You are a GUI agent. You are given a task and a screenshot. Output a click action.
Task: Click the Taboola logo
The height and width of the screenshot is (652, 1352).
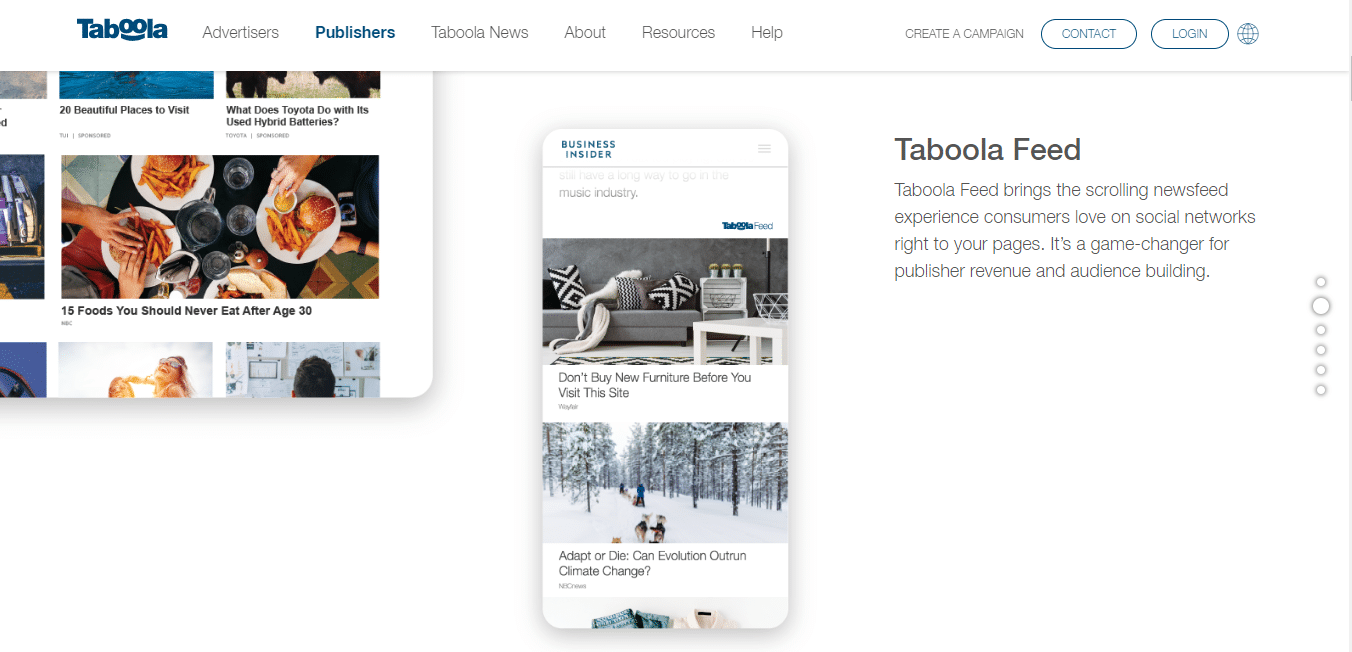click(x=122, y=30)
